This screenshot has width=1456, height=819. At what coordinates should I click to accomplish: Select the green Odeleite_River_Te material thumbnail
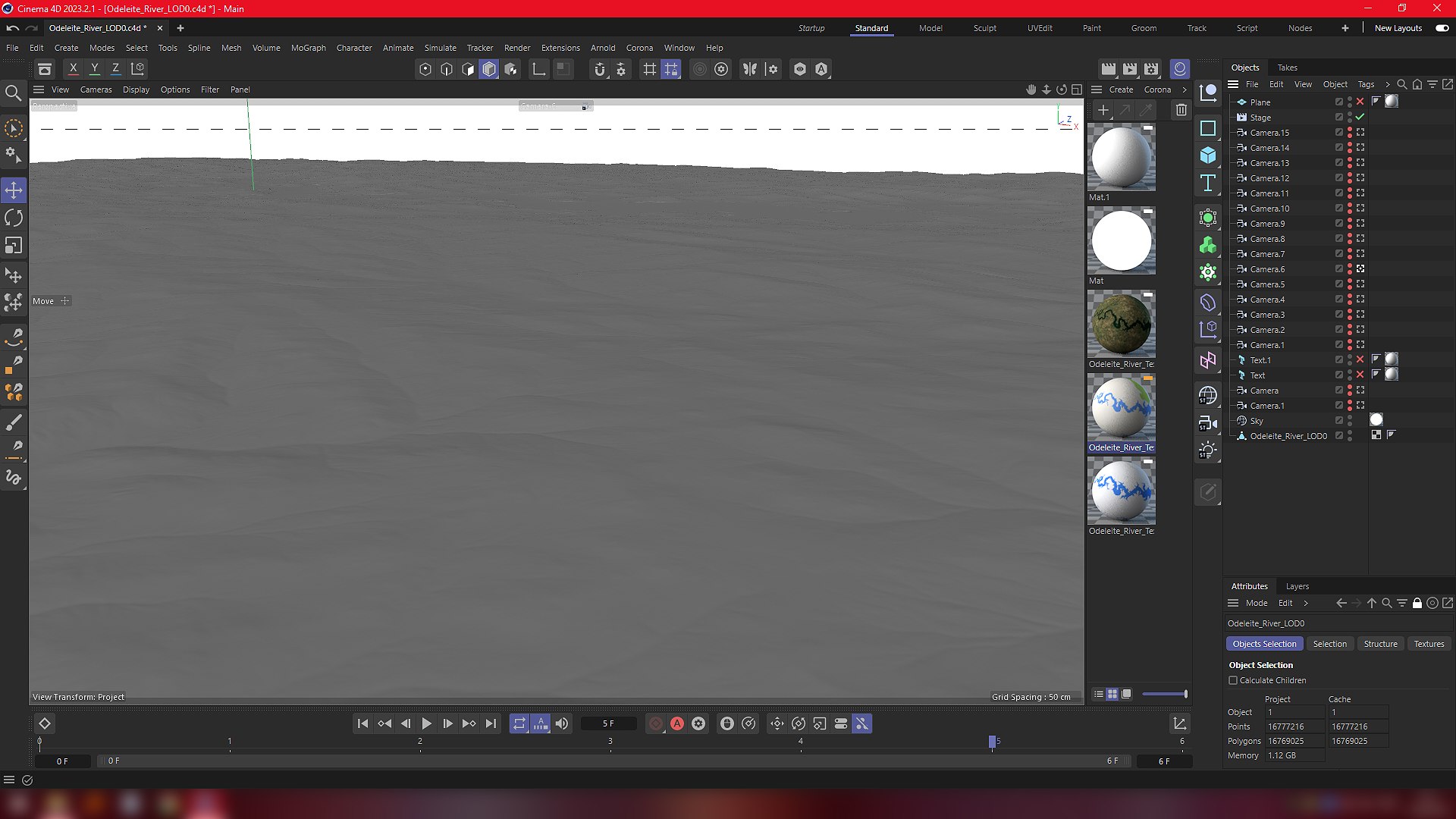pos(1122,324)
